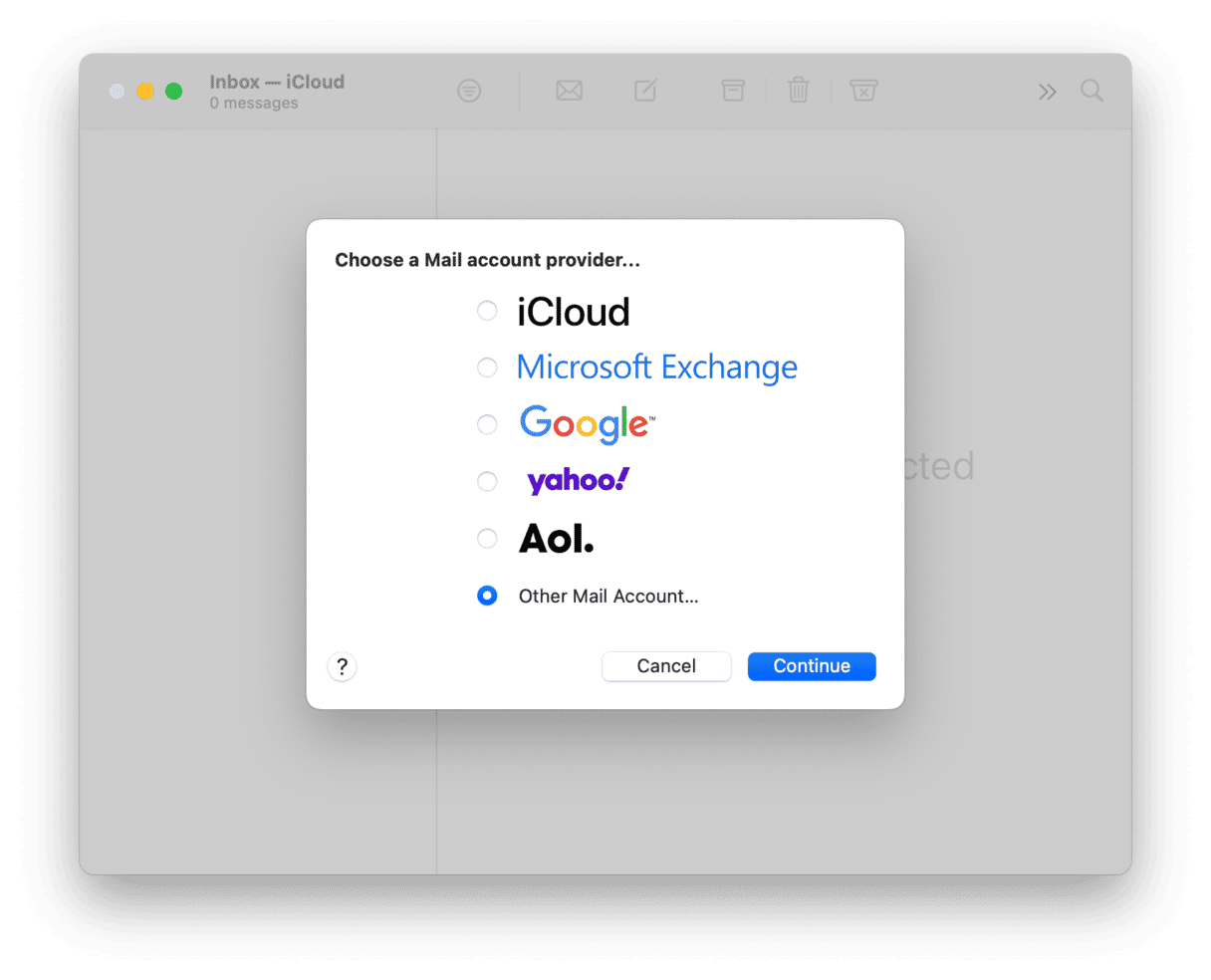Click the green full-screen window button

point(173,92)
